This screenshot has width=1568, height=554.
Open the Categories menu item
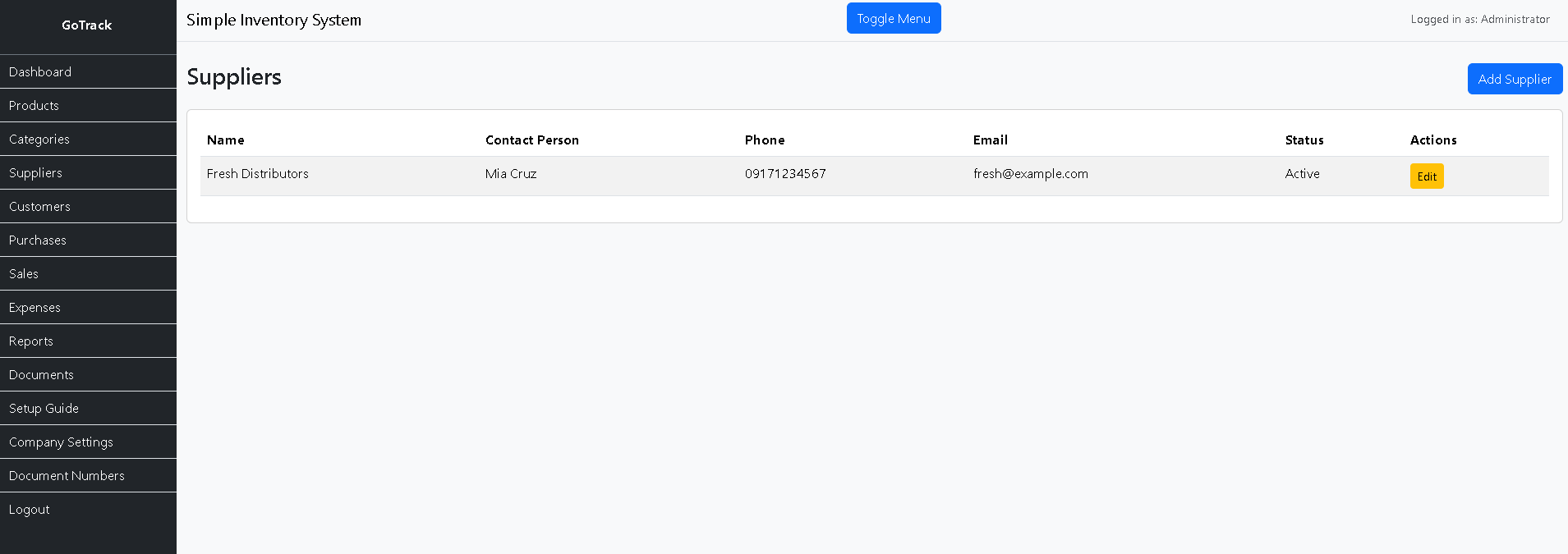click(39, 140)
